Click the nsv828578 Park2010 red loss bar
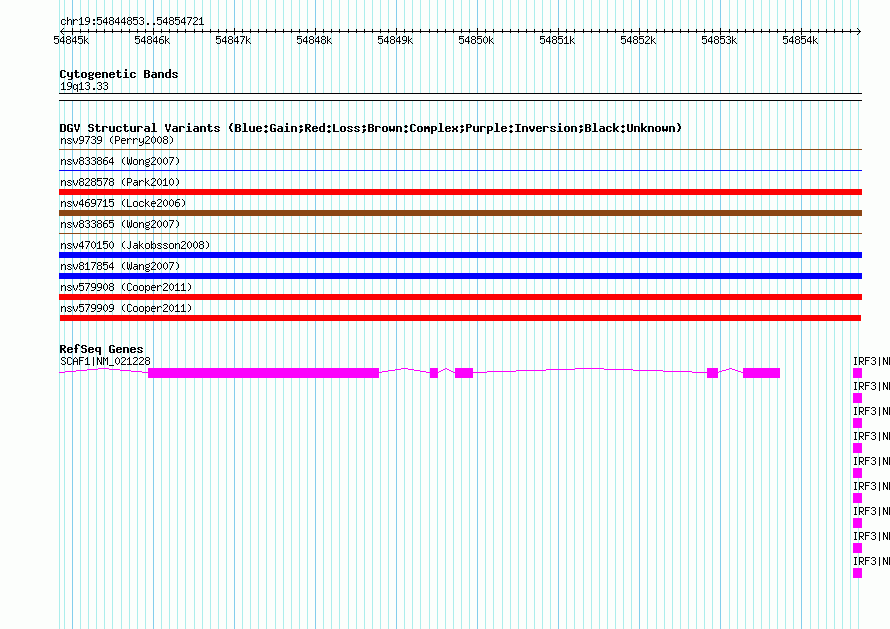 460,192
